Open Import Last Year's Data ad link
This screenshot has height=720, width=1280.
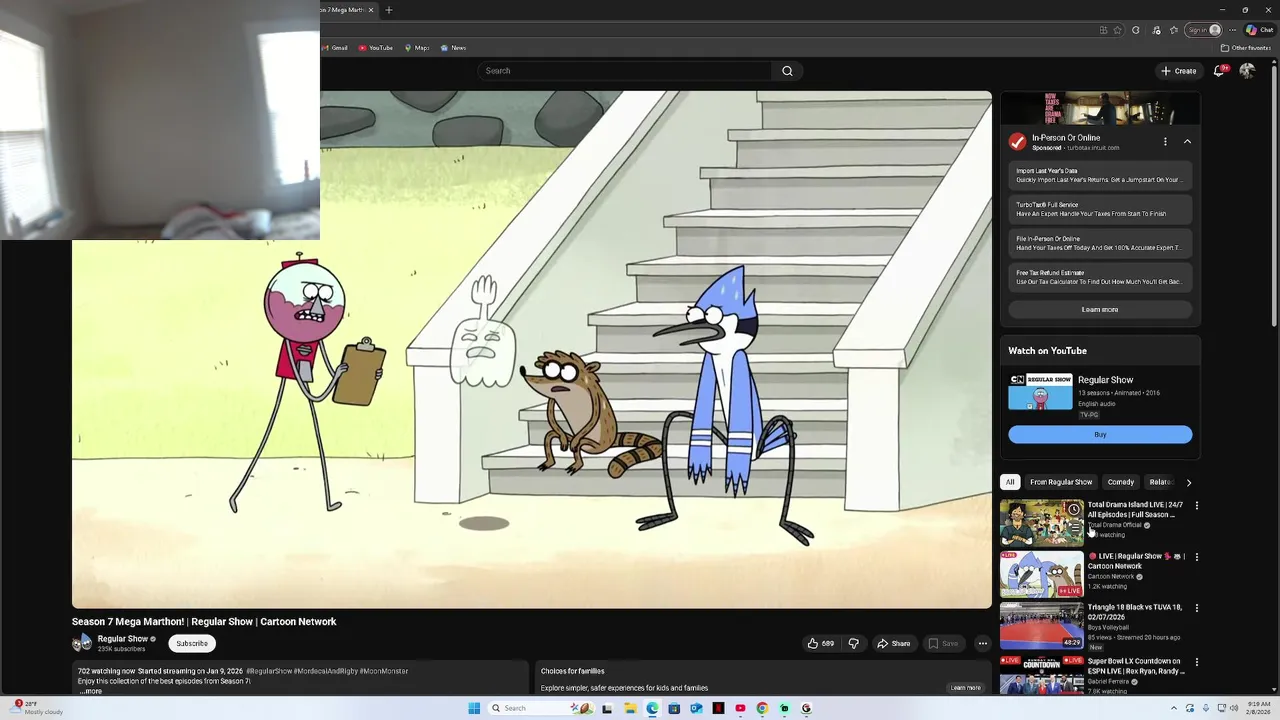[1100, 175]
